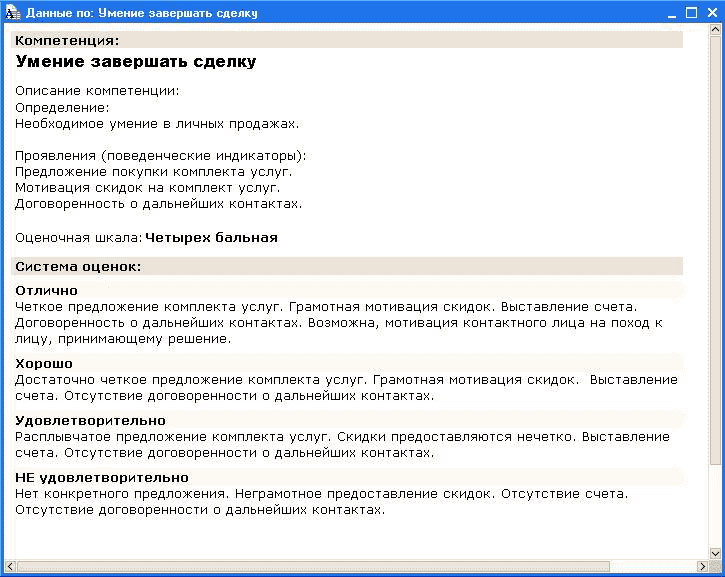Click the Хорошо grade heading
725x577 pixels.
44,363
